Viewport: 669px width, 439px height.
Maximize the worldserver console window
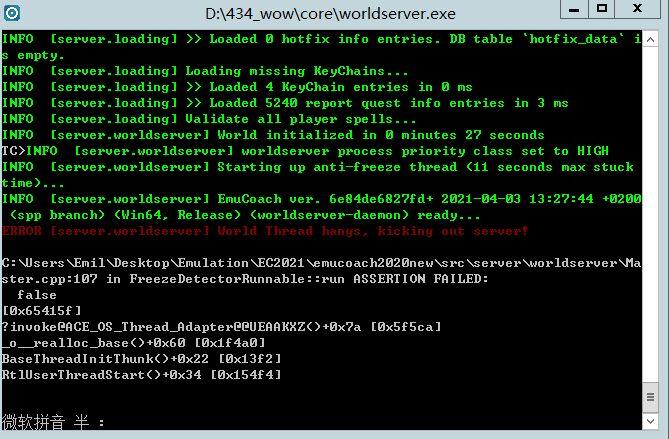point(602,9)
